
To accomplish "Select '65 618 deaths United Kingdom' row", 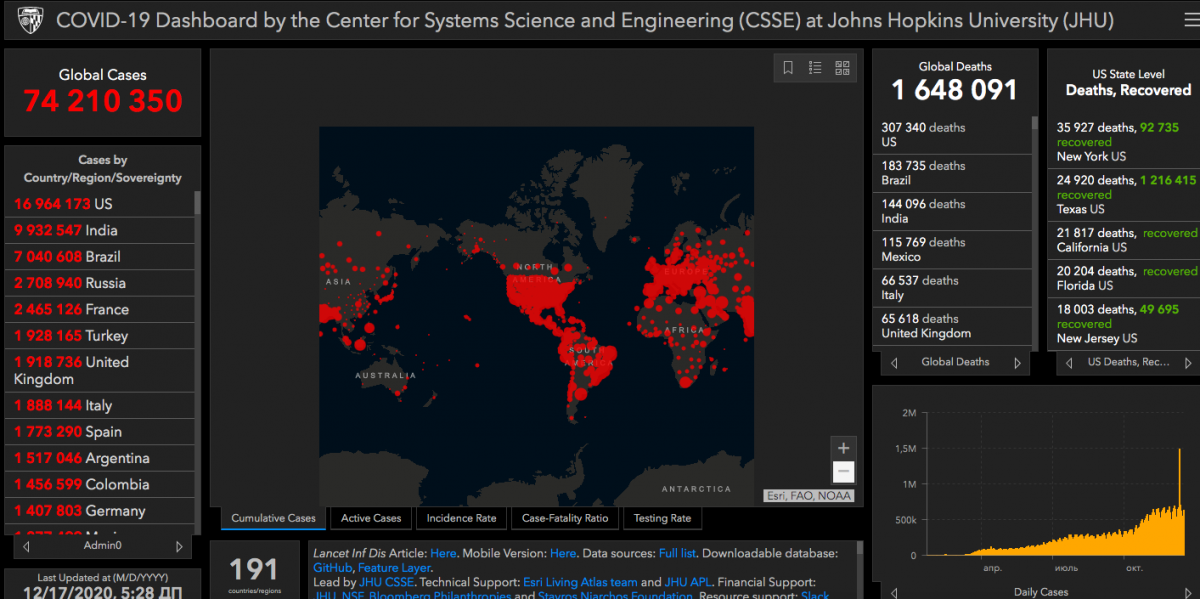I will 953,326.
